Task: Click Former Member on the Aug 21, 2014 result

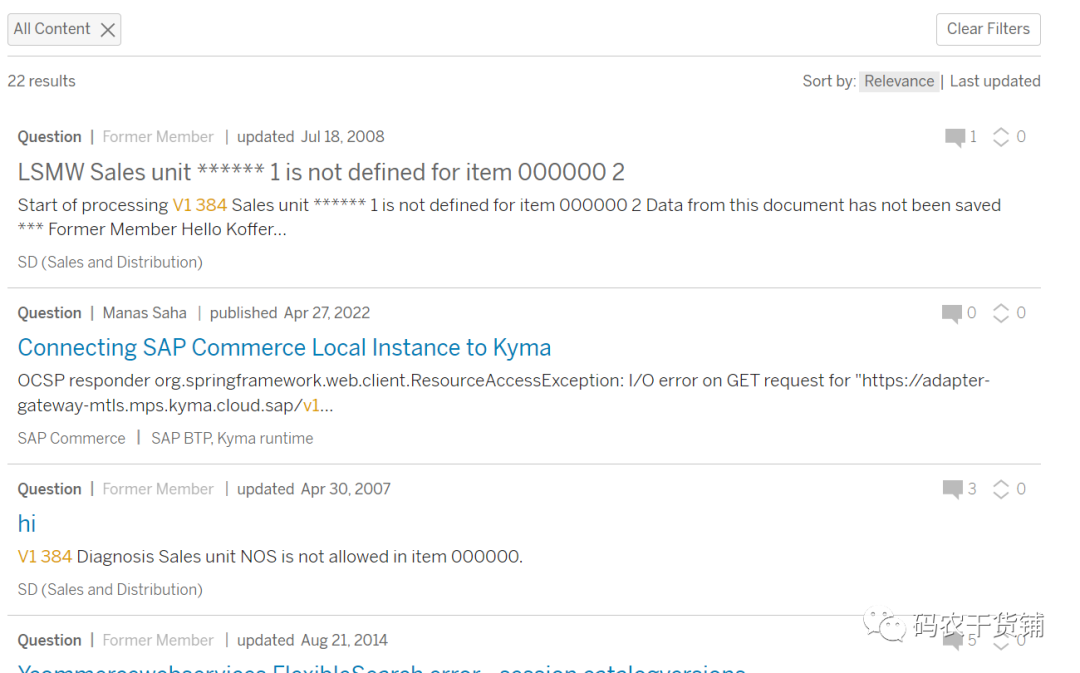Action: (x=158, y=641)
